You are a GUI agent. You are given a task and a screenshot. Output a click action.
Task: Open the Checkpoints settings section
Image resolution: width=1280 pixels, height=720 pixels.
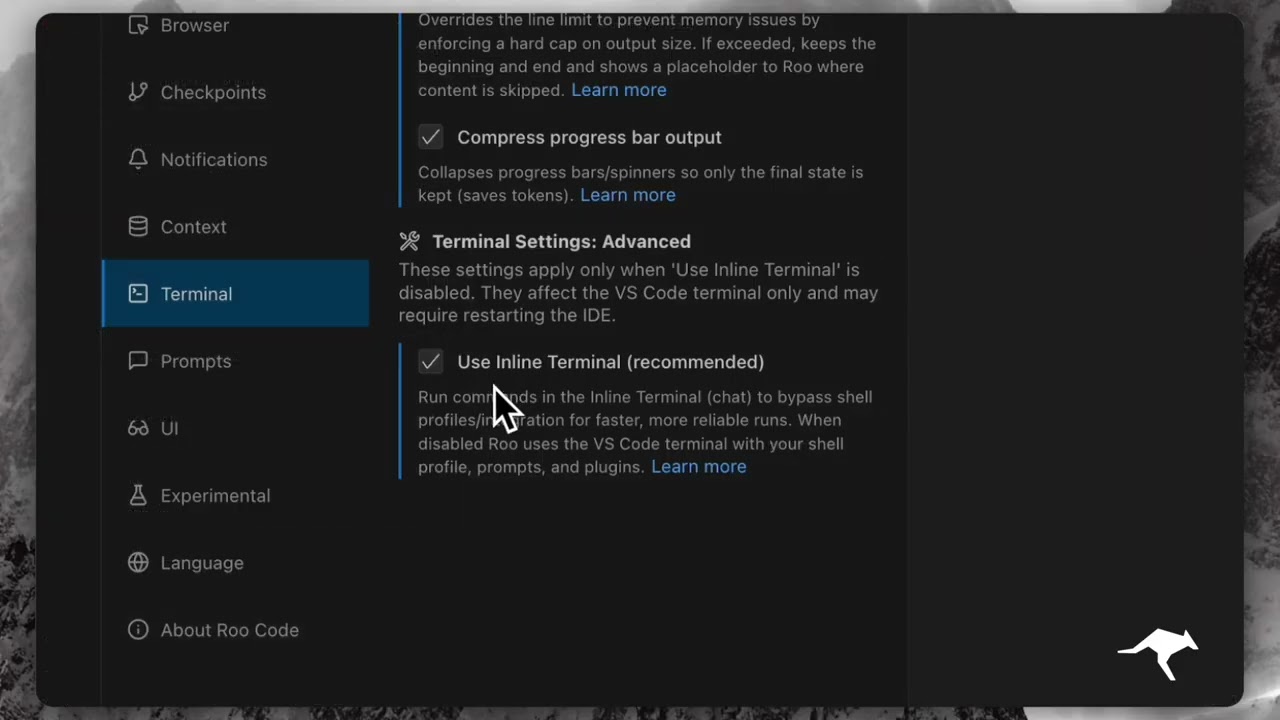(235, 92)
